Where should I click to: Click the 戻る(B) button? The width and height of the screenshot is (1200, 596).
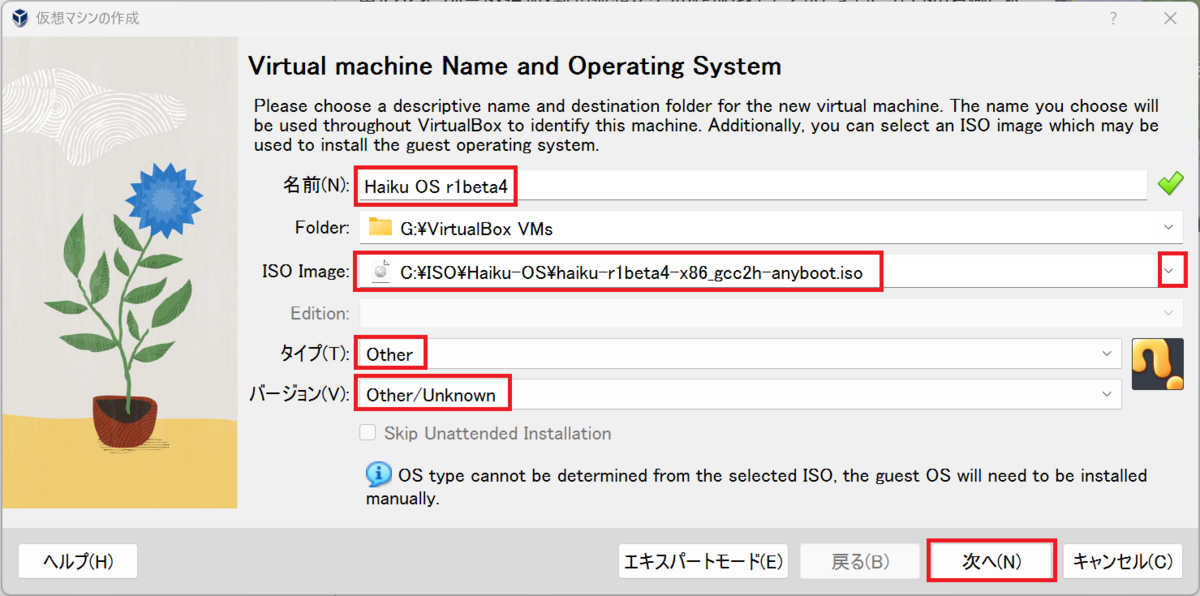pos(860,561)
